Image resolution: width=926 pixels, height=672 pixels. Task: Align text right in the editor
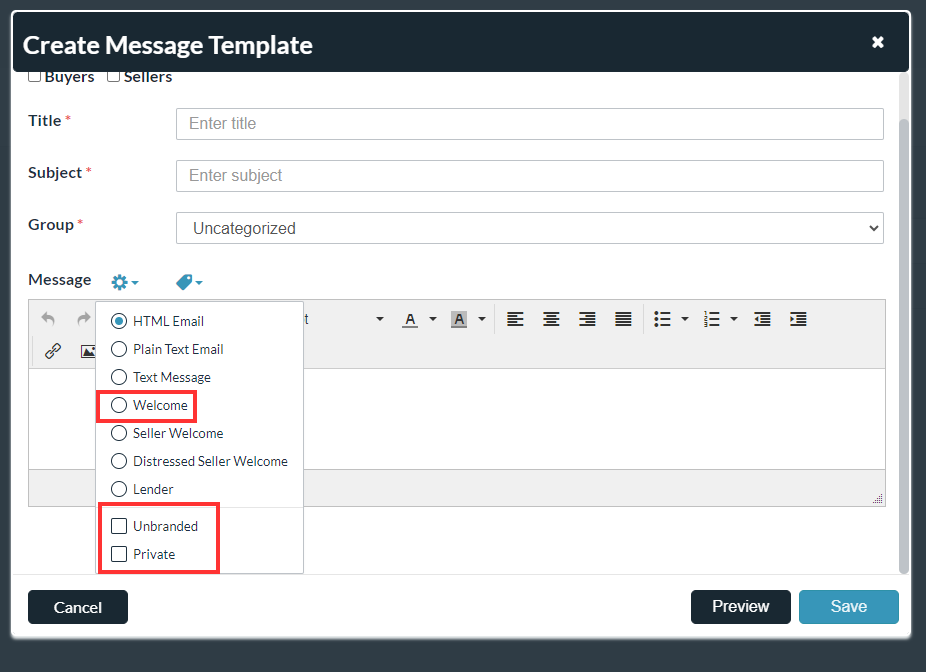(x=587, y=319)
